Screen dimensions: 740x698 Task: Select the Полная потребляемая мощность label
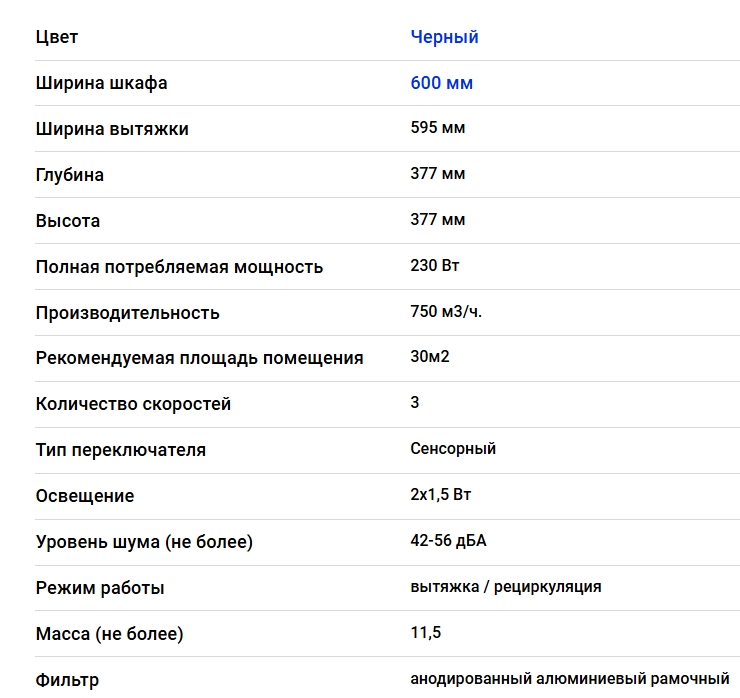pos(179,267)
